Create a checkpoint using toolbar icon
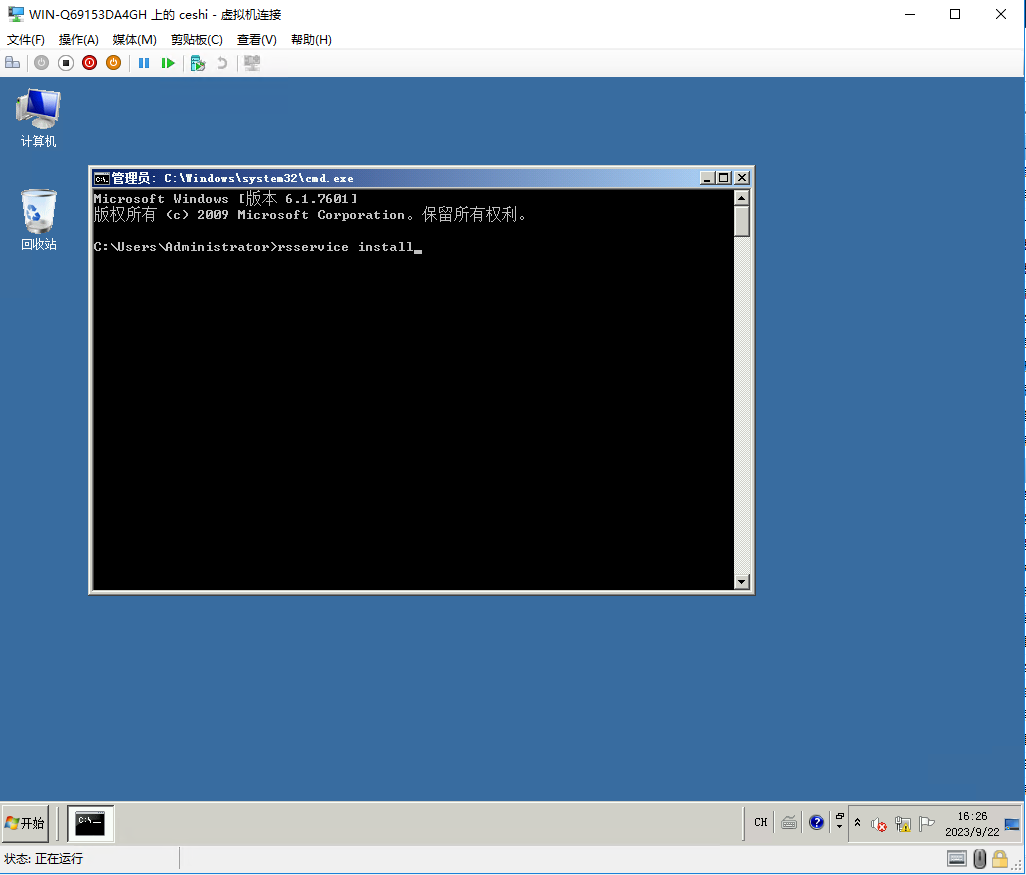Screen dimensions: 1026x875 [198, 63]
